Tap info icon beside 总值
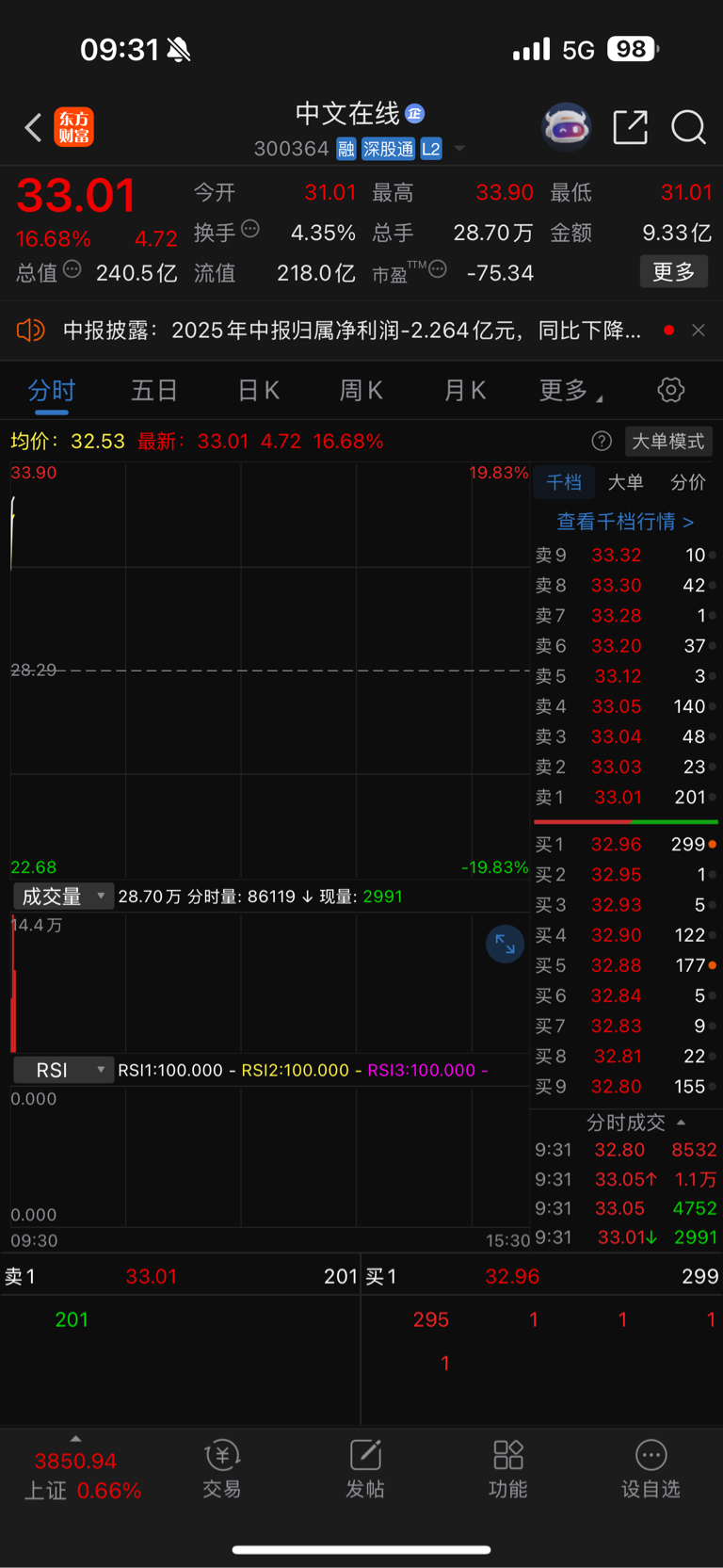 click(x=72, y=269)
